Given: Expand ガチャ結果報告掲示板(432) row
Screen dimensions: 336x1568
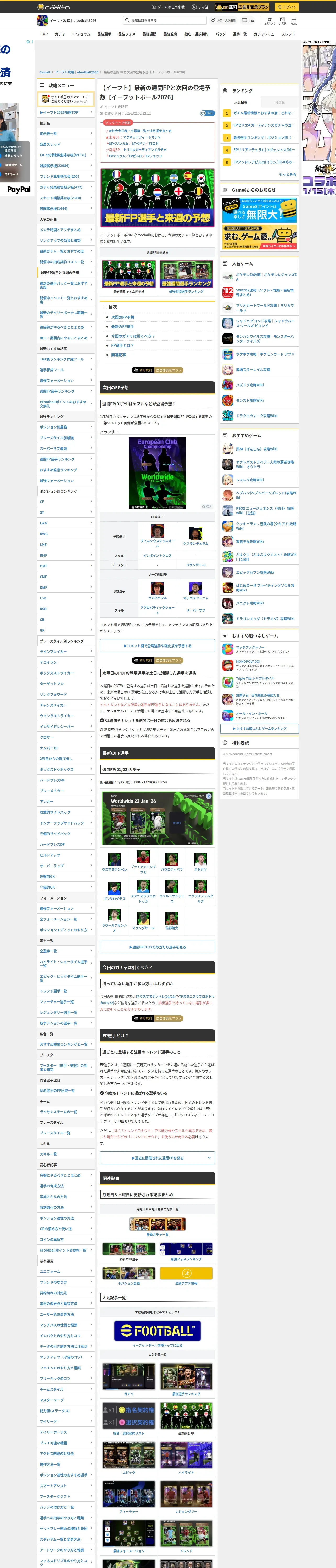Looking at the screenshot, I should pos(66,187).
